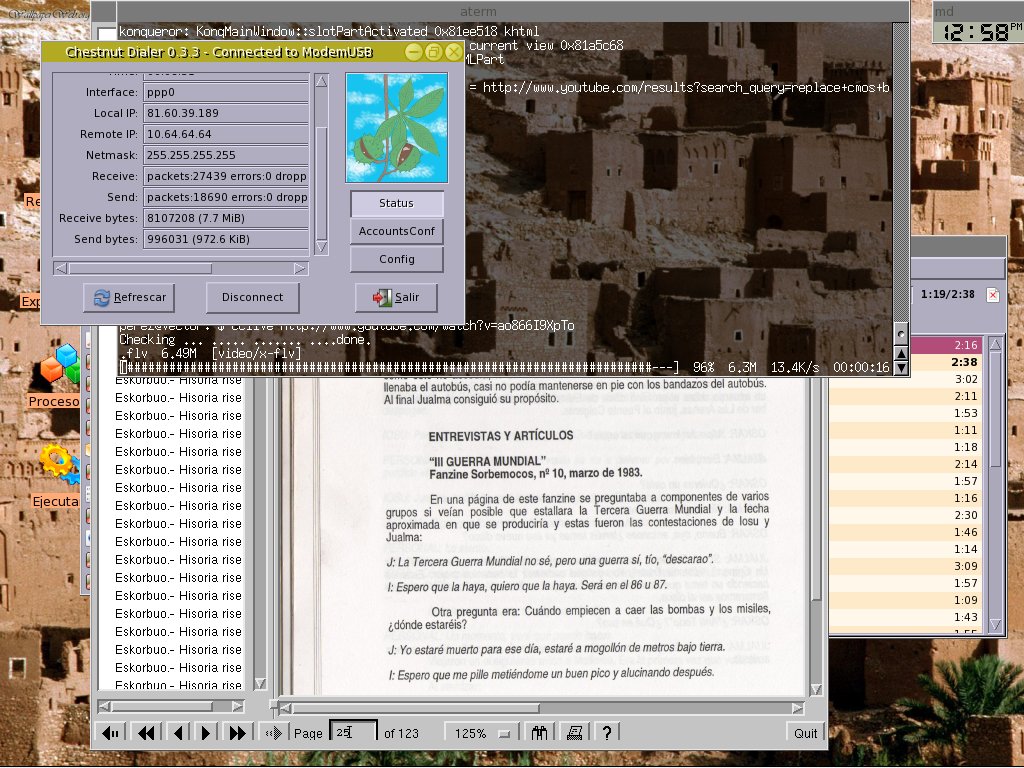This screenshot has width=1024, height=768.
Task: Click down arrow of dialer status vertical scrollbar
Action: pos(321,247)
